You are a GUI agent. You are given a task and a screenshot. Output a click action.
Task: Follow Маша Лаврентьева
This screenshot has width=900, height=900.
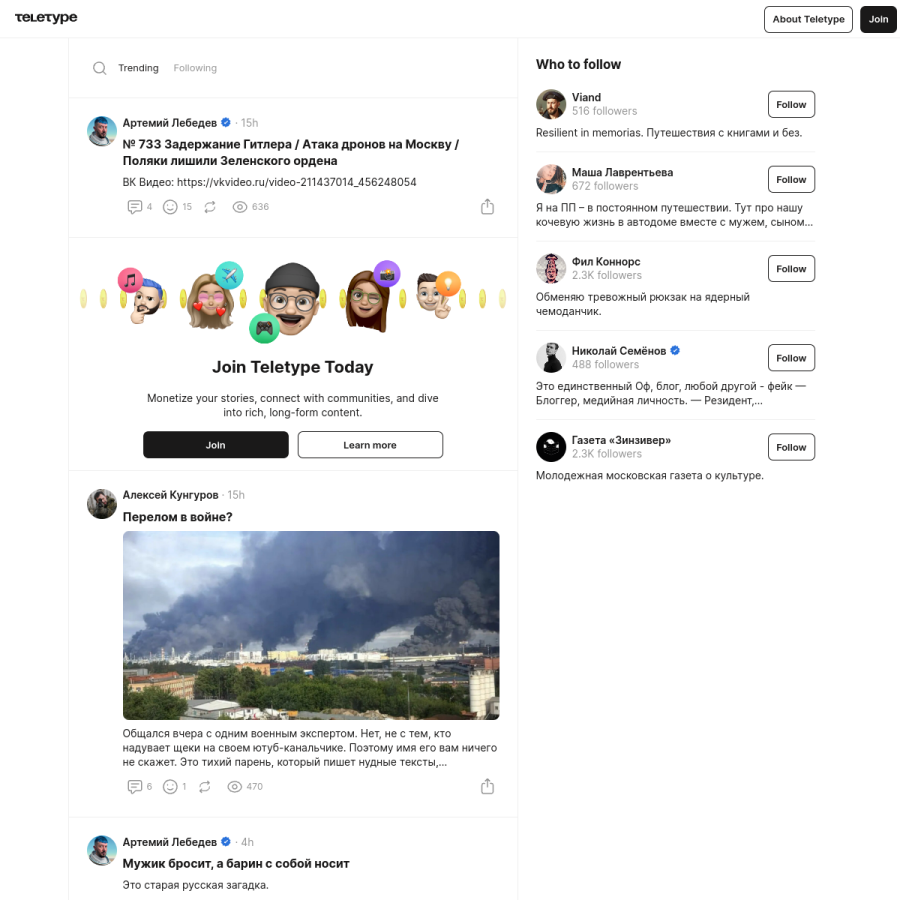[x=791, y=180]
